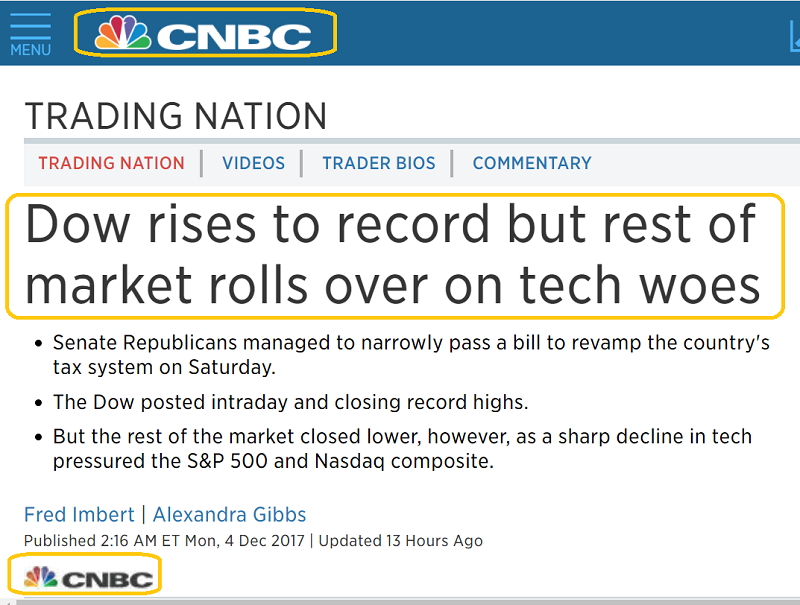
Task: Open the "Dow rises to record" headline
Action: [x=392, y=255]
